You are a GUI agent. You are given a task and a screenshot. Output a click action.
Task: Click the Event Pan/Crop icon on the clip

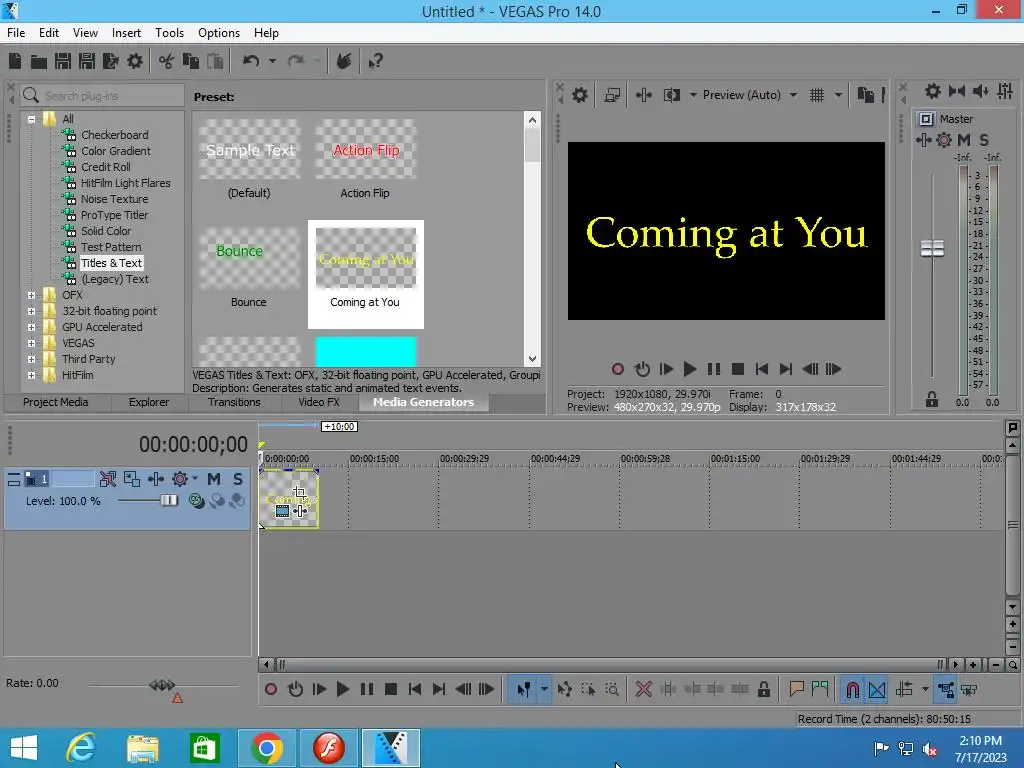299,492
